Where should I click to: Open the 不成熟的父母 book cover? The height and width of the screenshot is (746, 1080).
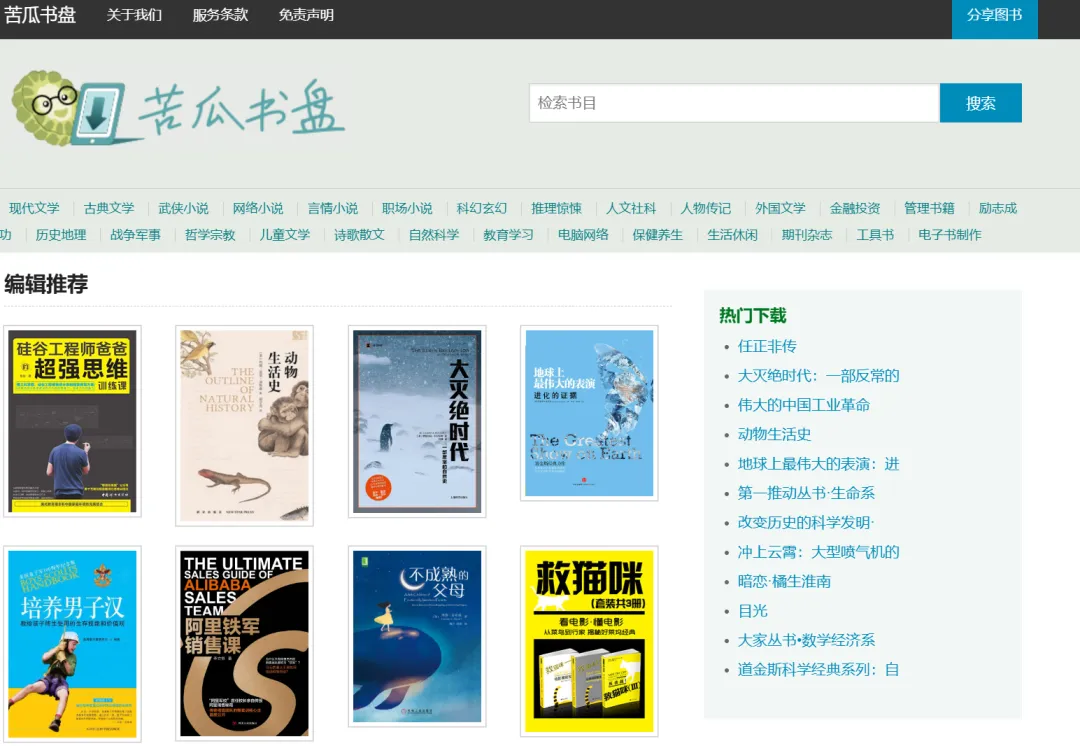tap(417, 636)
